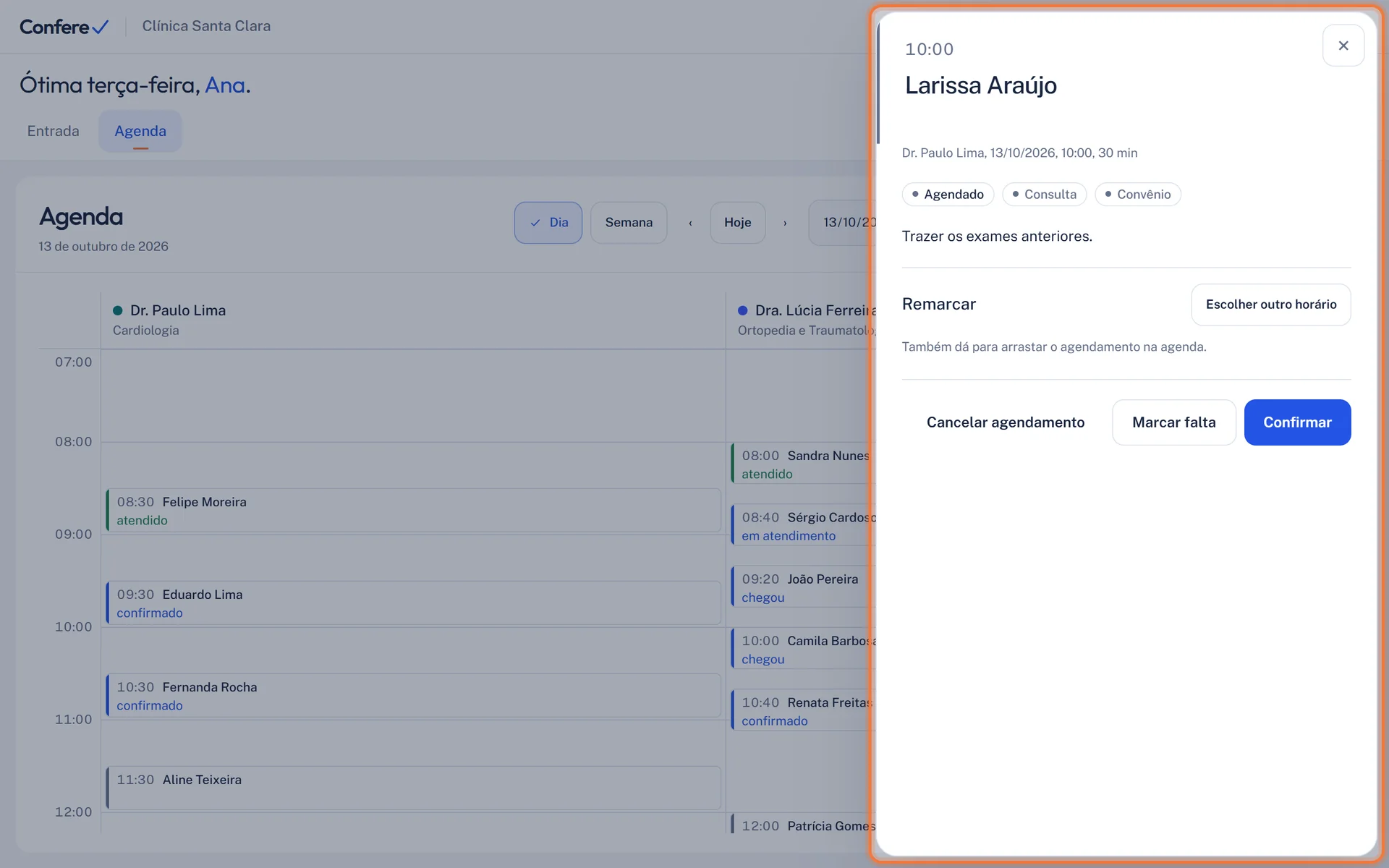Click the Agendado status tag
The height and width of the screenshot is (868, 1389).
pos(948,195)
